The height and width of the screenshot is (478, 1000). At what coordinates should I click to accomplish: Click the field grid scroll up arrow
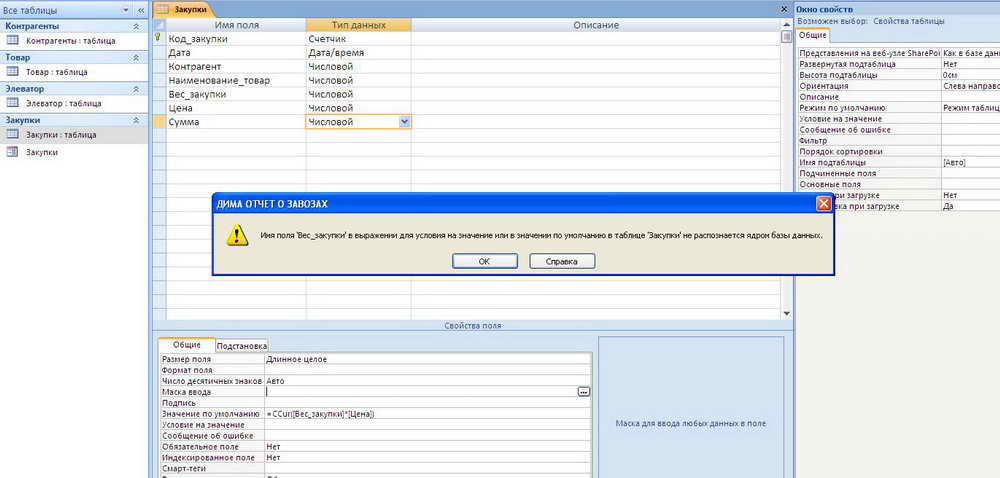pos(786,25)
